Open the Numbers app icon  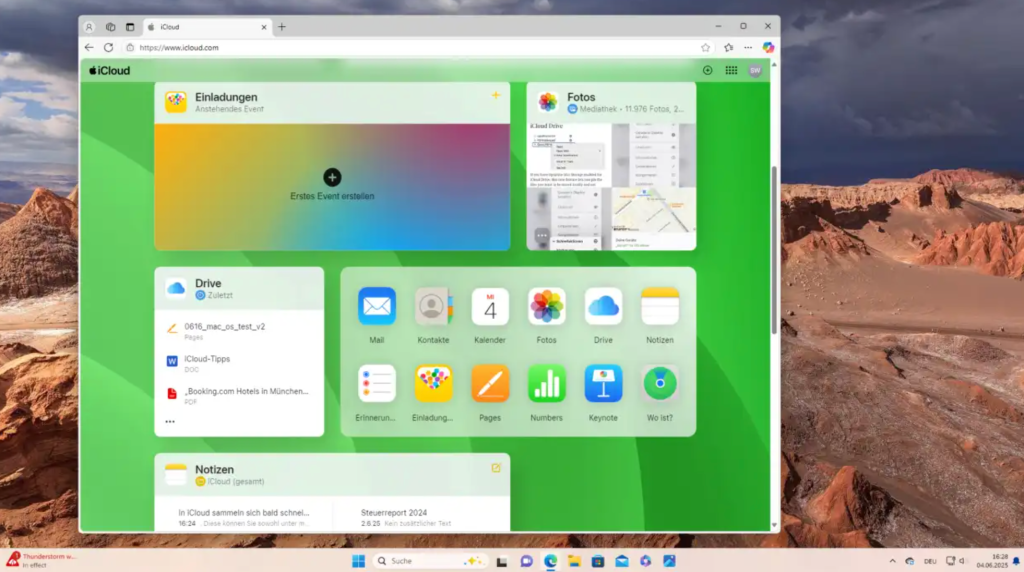(547, 383)
